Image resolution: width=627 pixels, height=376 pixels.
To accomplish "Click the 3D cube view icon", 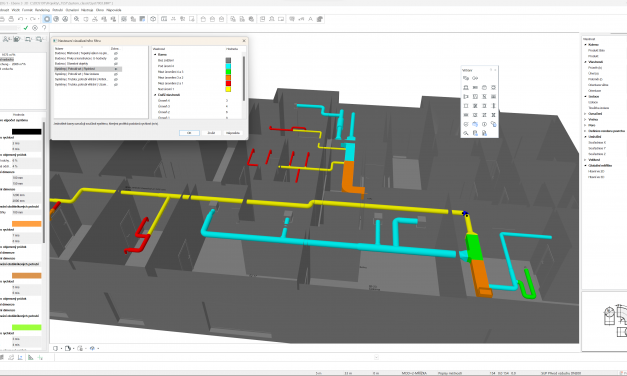I will 153,19.
